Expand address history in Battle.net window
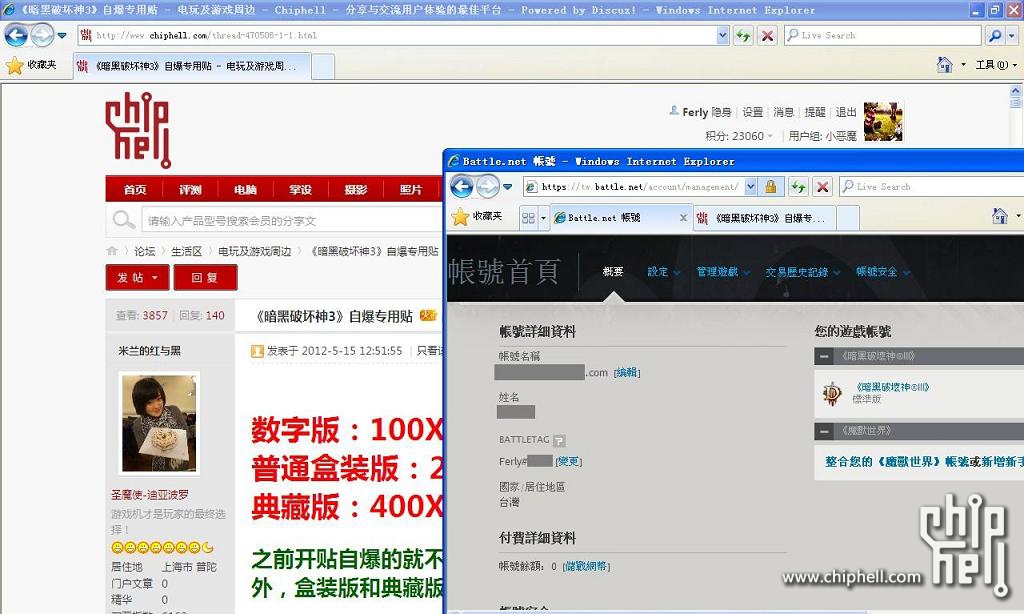The height and width of the screenshot is (614, 1024). pyautogui.click(x=750, y=187)
